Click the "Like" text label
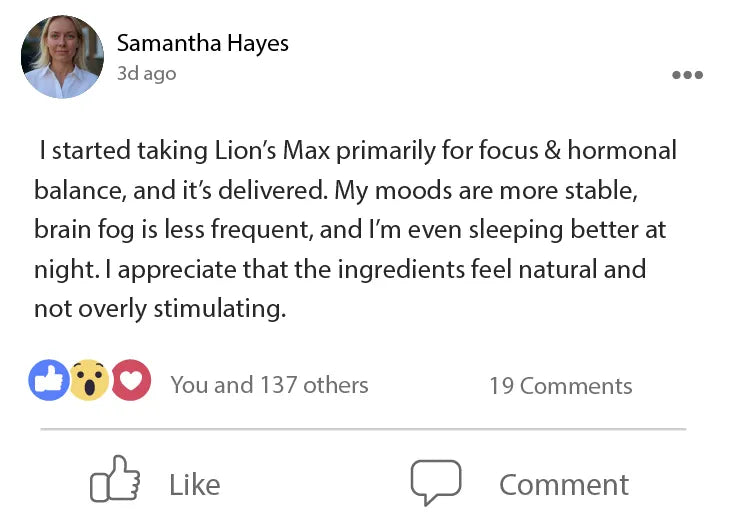729x532 pixels. 194,485
